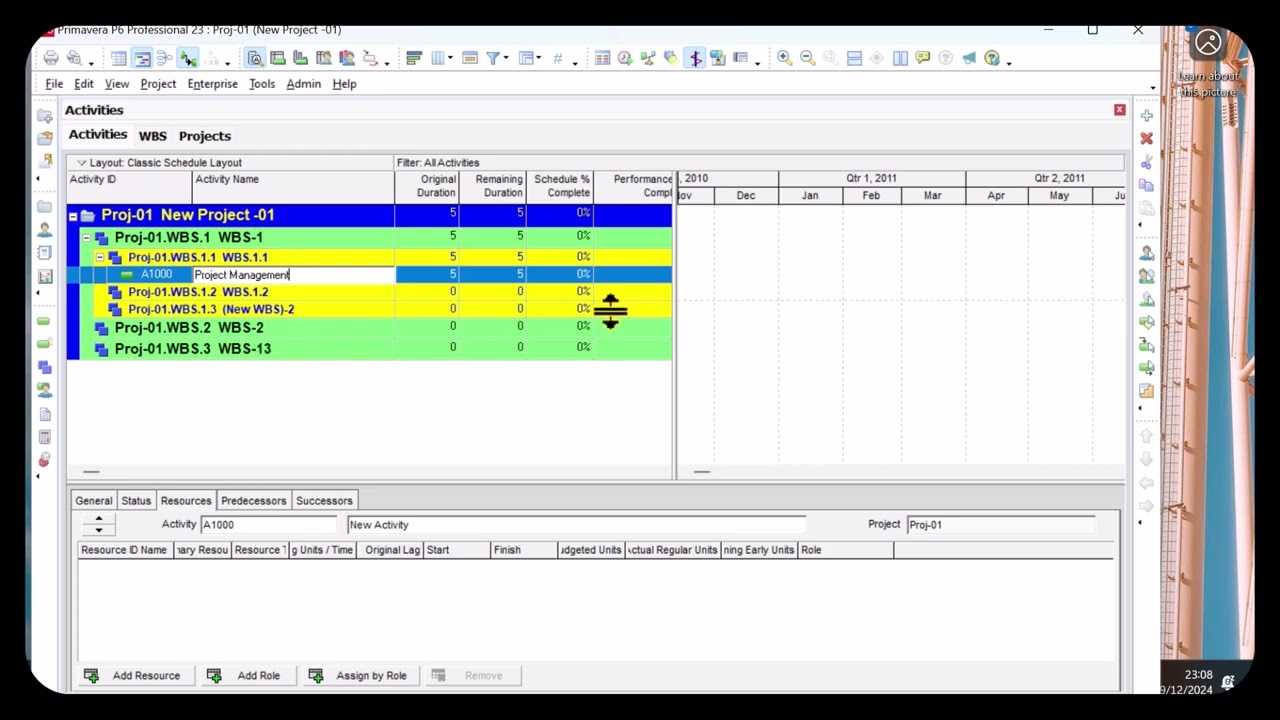Open the Tools menu
The width and height of the screenshot is (1280, 720).
point(262,84)
